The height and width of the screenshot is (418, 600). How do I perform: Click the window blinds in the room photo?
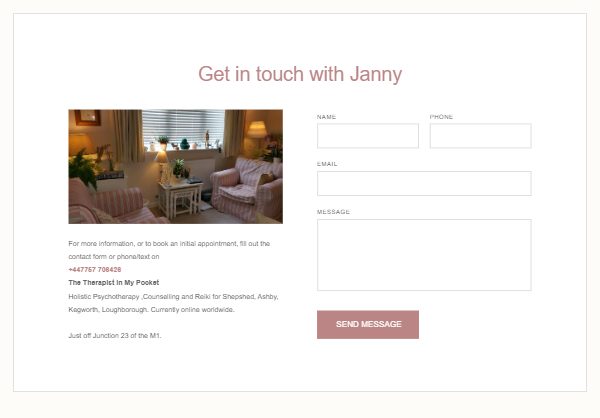pyautogui.click(x=183, y=126)
